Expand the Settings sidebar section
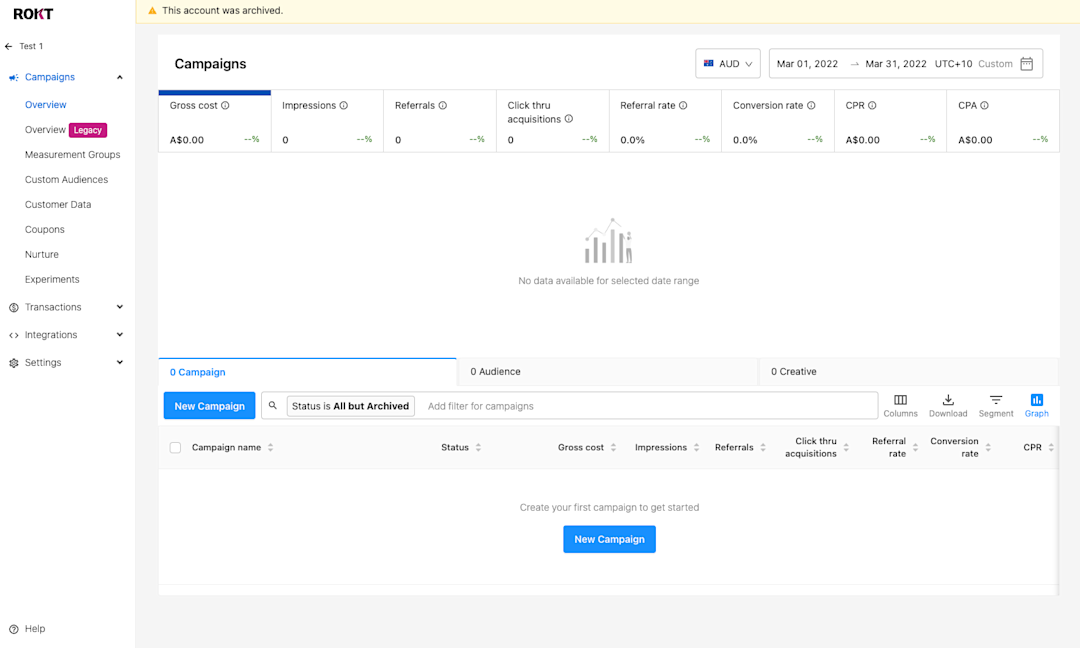 click(x=120, y=362)
